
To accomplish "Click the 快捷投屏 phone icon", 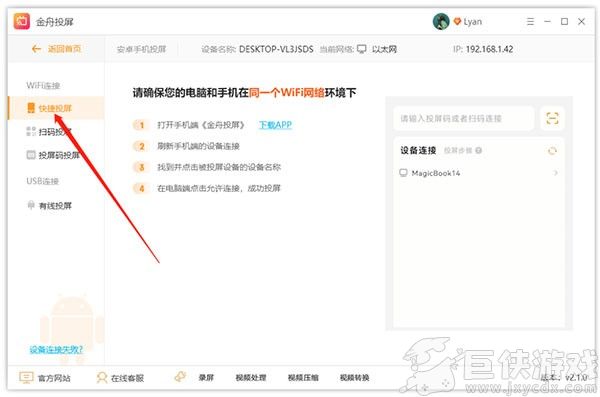I will [x=31, y=108].
